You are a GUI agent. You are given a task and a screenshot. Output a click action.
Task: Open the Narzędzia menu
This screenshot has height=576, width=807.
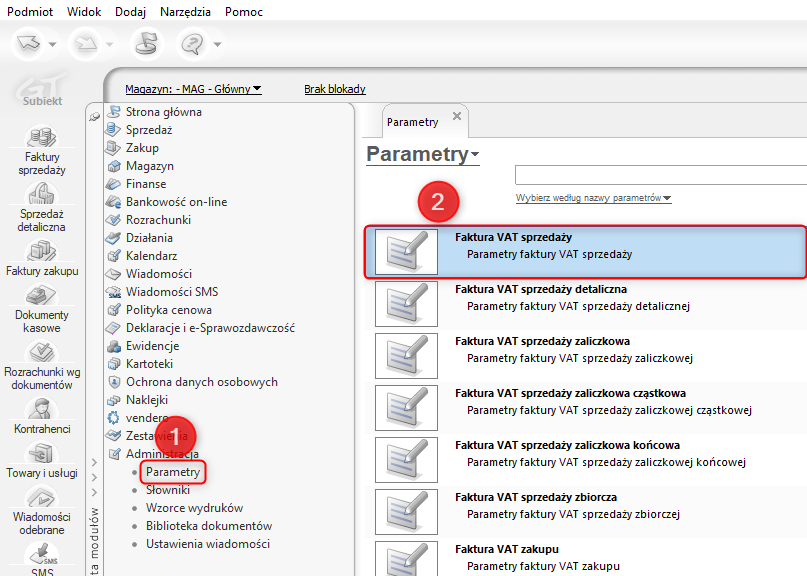tap(185, 11)
